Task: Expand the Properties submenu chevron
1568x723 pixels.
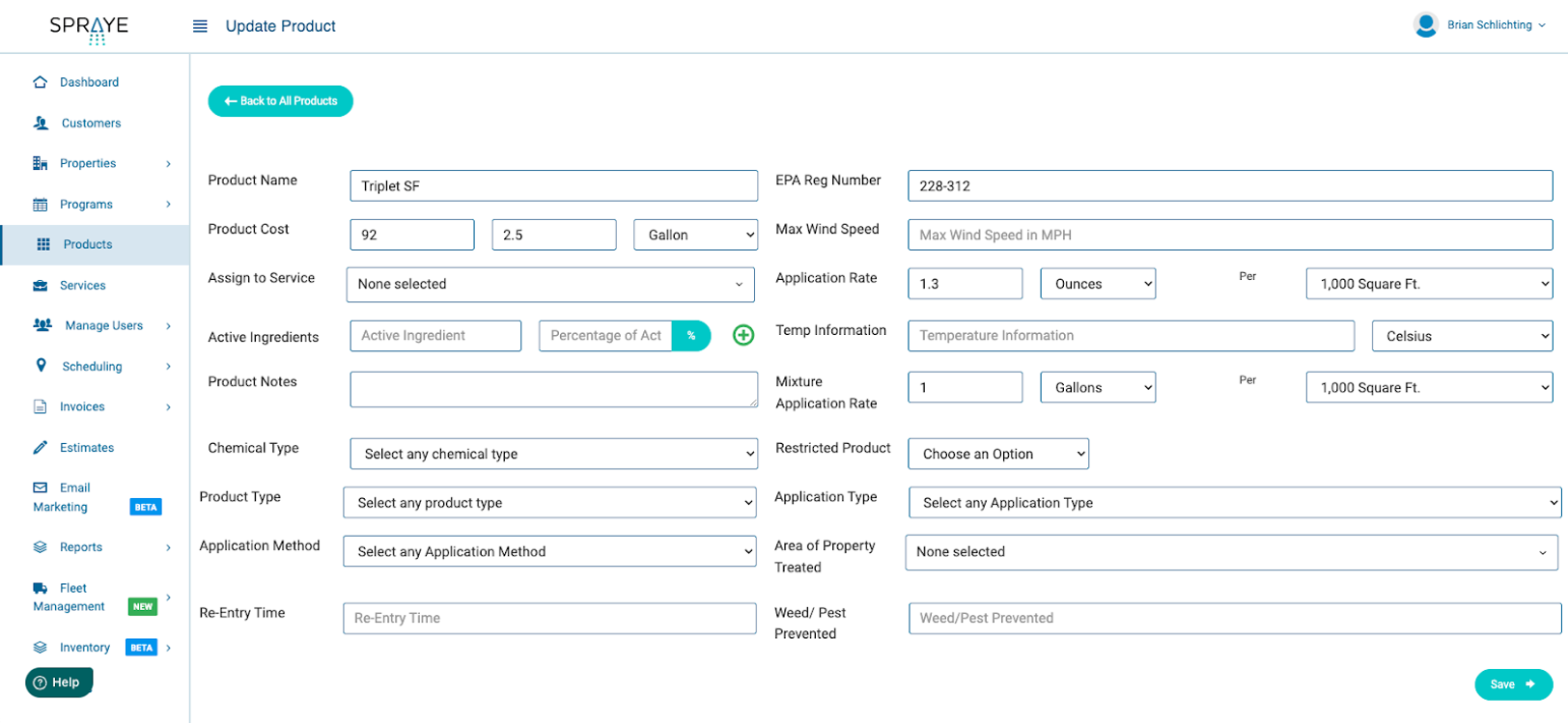Action: click(x=168, y=164)
